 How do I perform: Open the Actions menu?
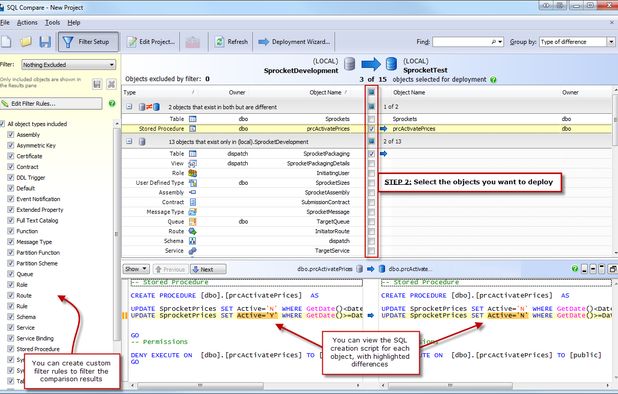pos(27,22)
